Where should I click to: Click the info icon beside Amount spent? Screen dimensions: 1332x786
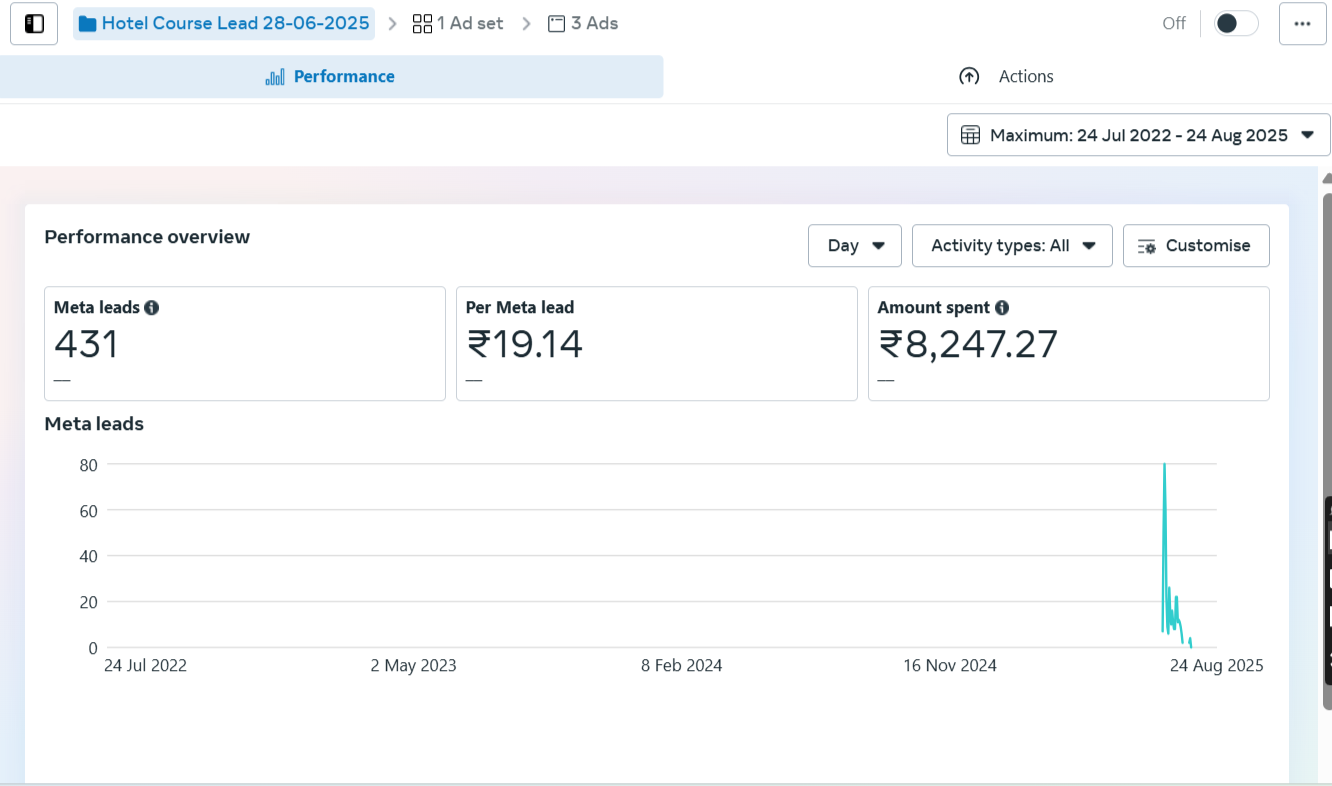tap(1002, 308)
